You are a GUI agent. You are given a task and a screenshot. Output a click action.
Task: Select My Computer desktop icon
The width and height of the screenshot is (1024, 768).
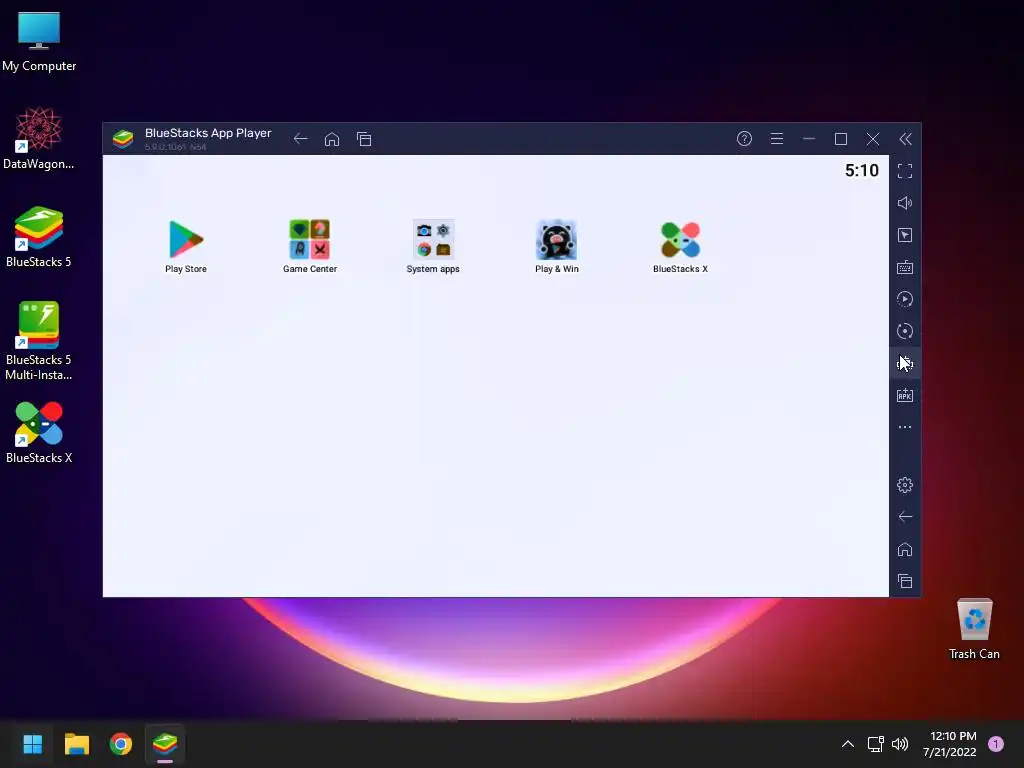(x=39, y=42)
